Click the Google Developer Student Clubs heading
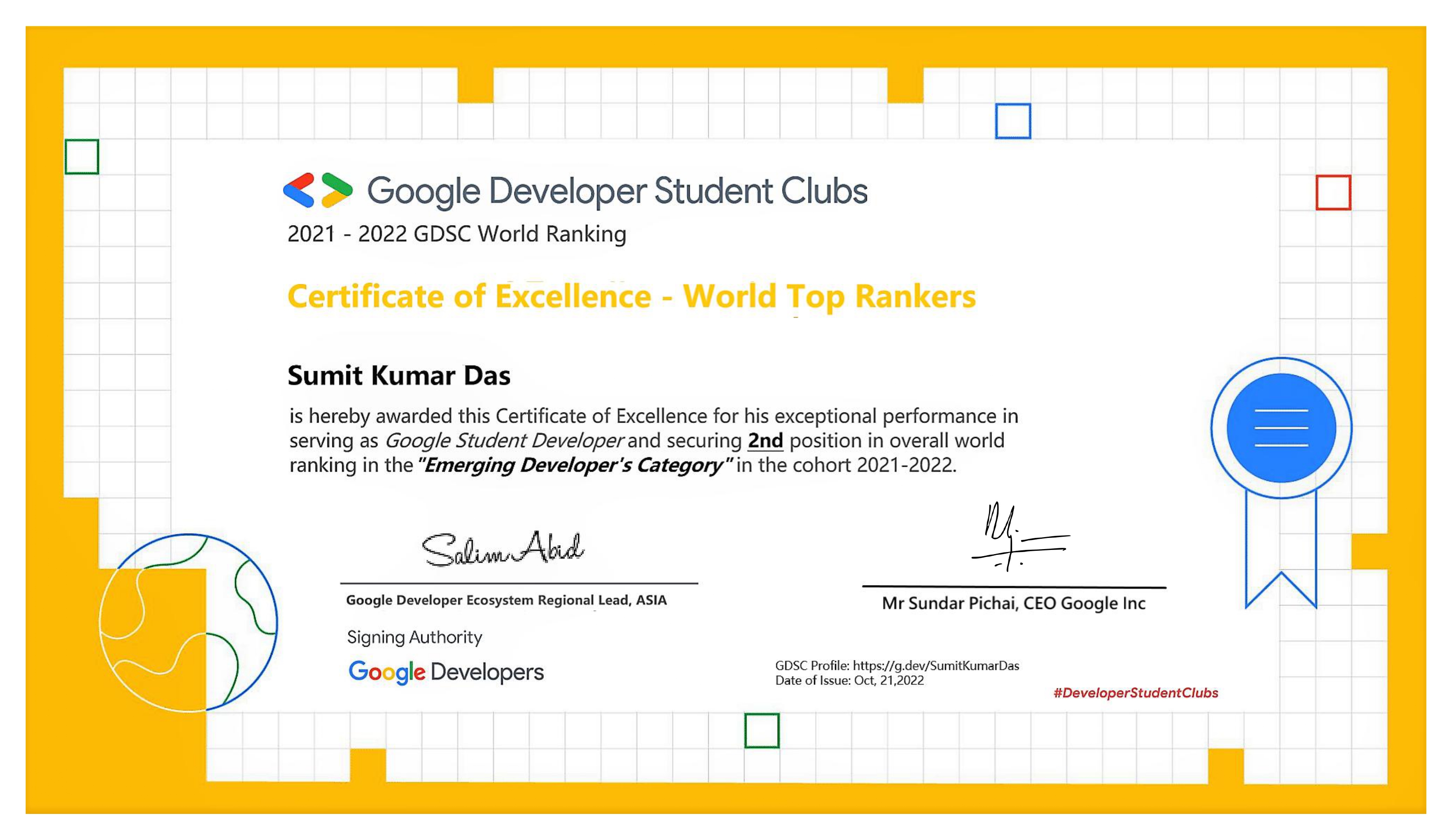Viewport: 1452px width, 840px height. 617,191
